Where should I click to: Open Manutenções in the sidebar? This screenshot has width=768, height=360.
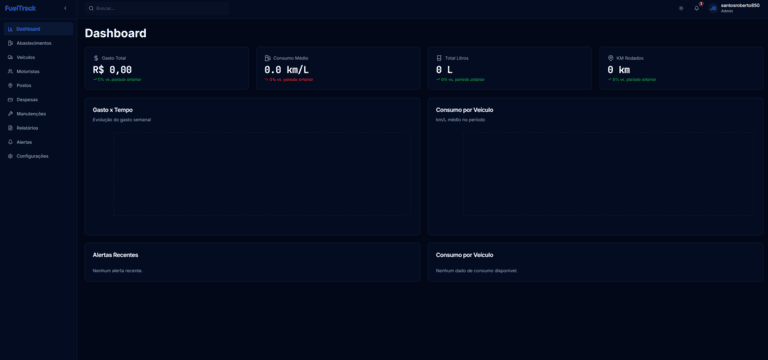[38, 114]
